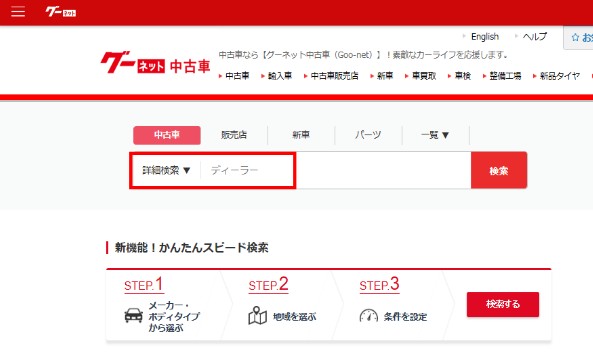Open the ヘルプ help link
The width and height of the screenshot is (593, 364).
[535, 37]
